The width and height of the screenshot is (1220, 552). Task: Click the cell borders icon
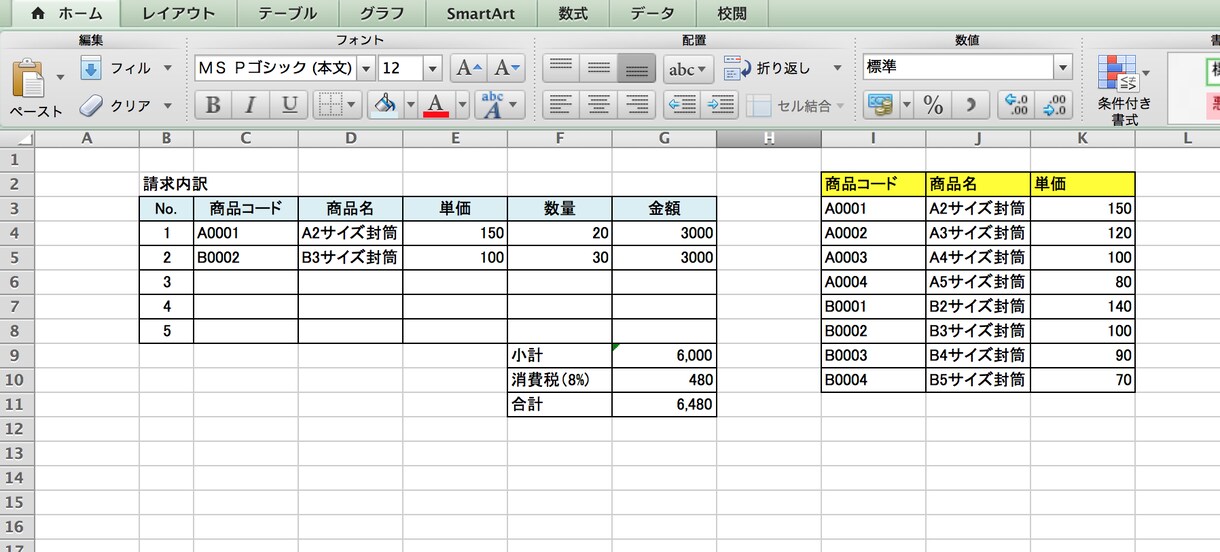click(x=331, y=104)
